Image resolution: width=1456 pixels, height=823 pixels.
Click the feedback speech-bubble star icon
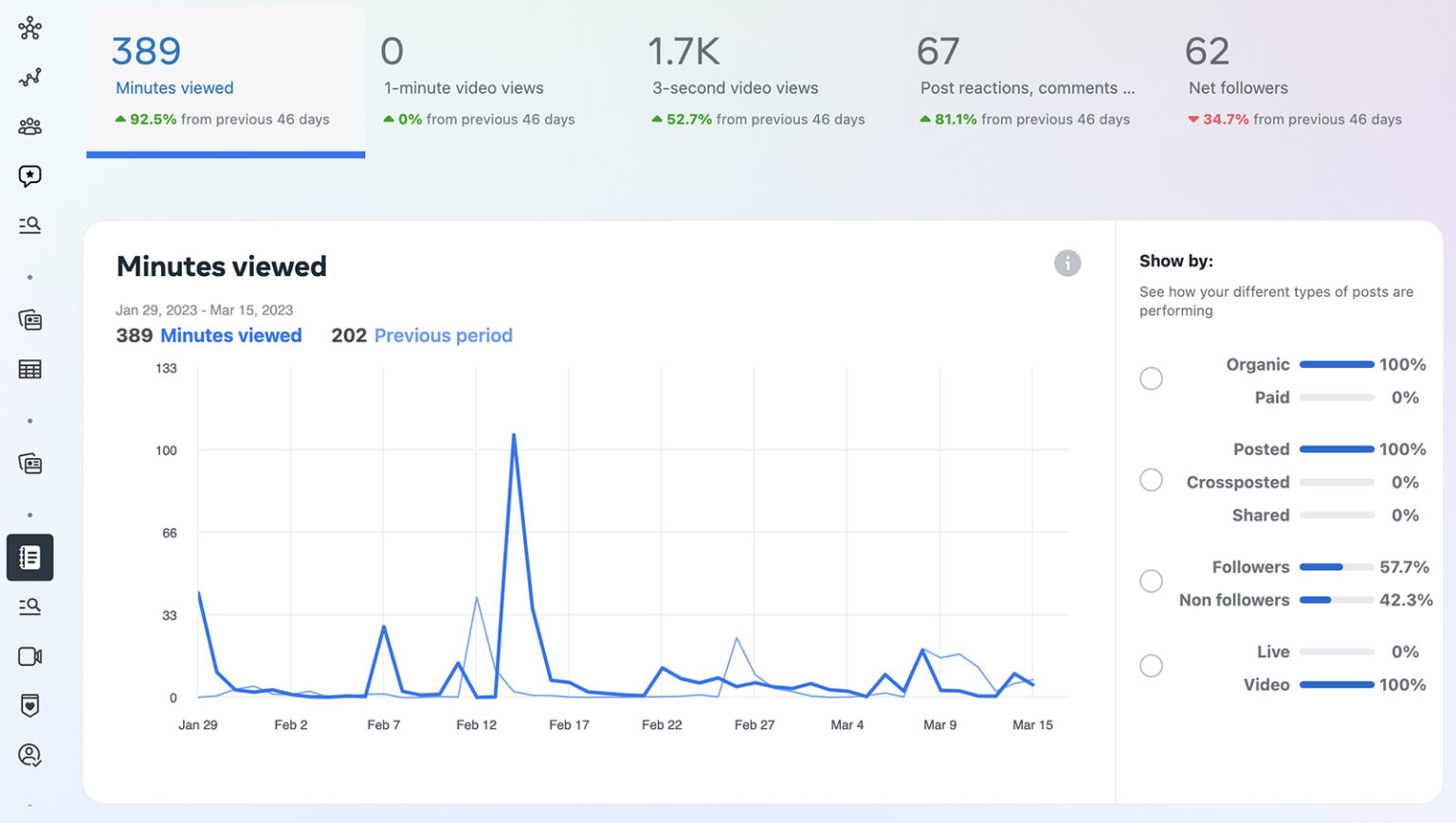click(29, 175)
